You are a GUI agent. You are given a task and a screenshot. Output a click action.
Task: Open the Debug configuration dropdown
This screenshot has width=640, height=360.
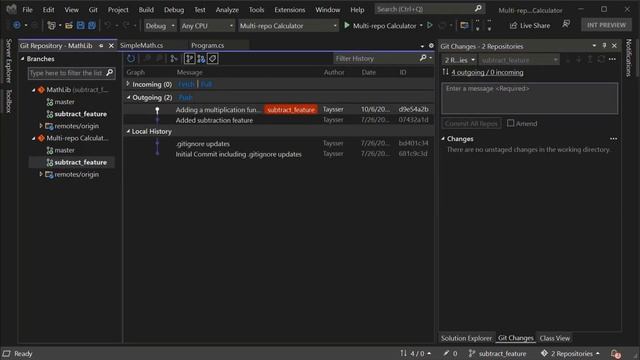pyautogui.click(x=160, y=26)
